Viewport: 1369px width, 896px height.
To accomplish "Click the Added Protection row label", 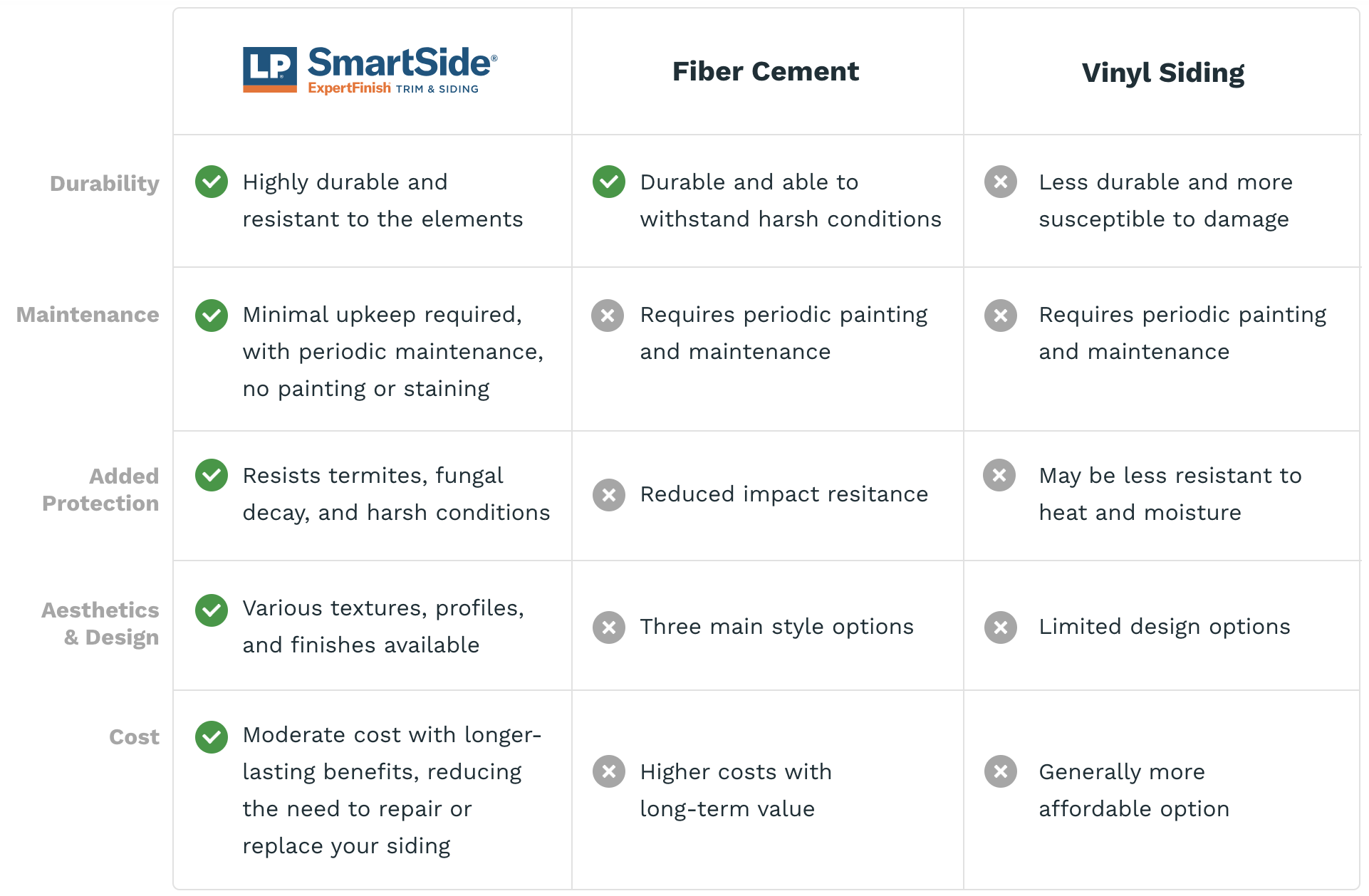I will pyautogui.click(x=100, y=489).
